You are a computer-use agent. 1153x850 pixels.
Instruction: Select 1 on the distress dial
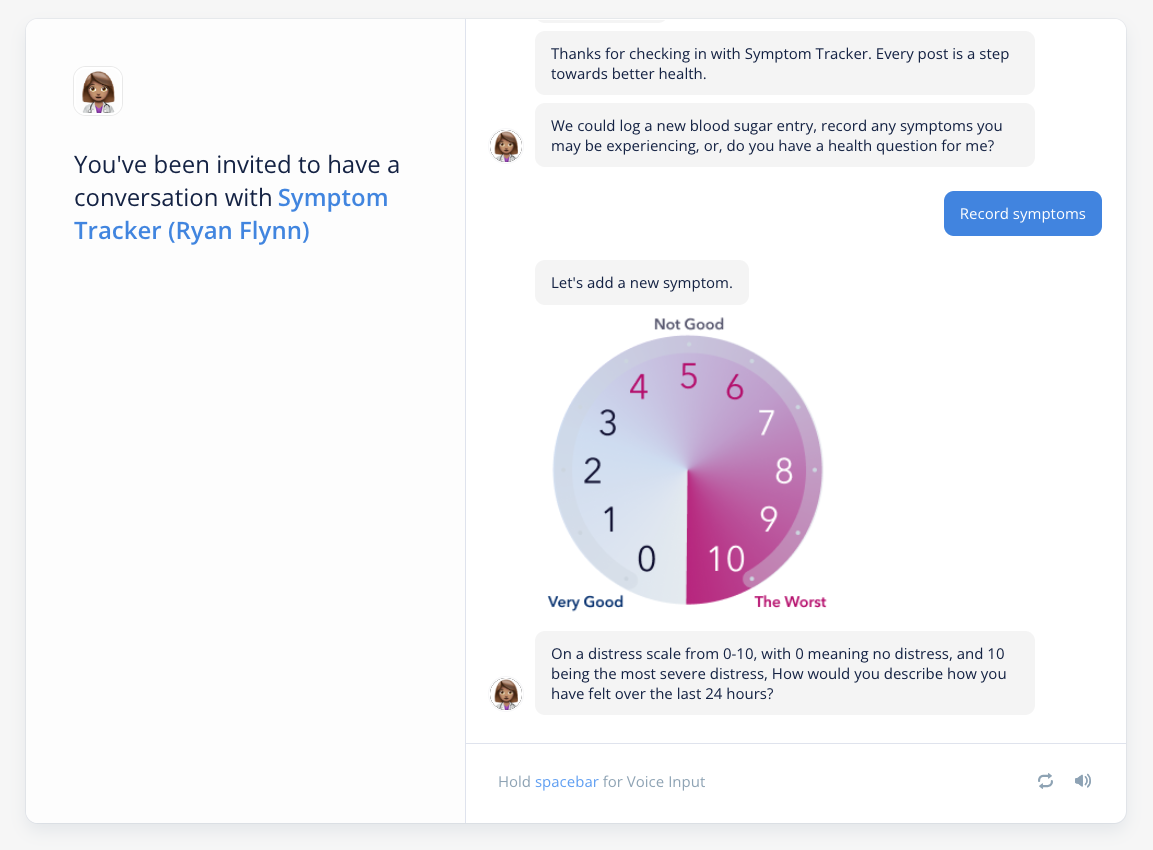(610, 520)
